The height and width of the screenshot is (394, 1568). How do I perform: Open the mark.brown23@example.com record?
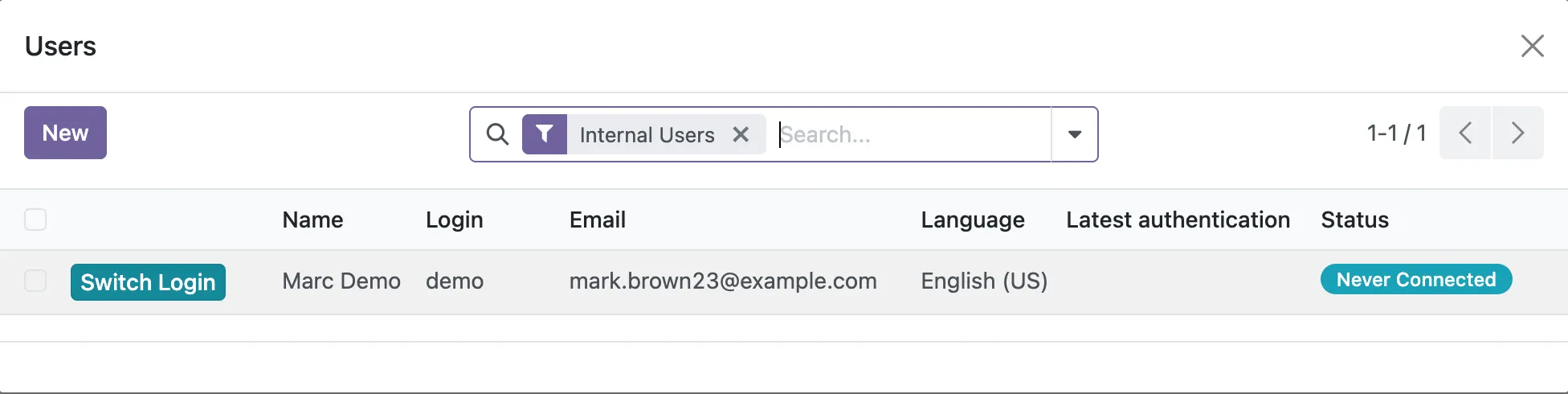[x=722, y=281]
